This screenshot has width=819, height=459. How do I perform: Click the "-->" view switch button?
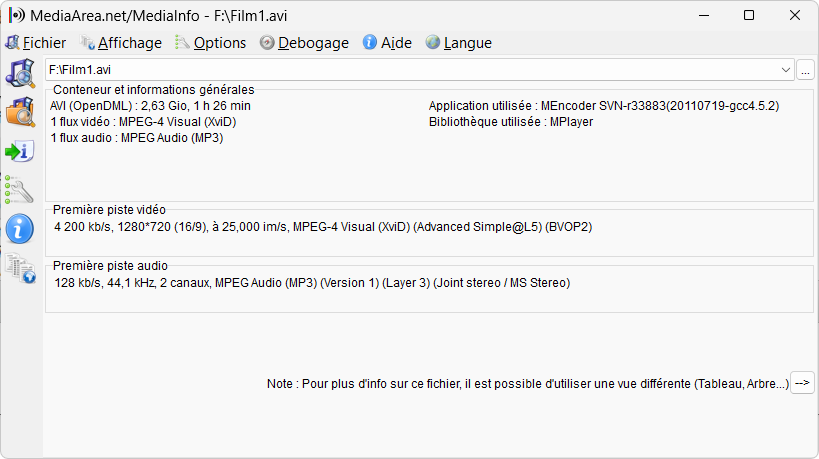pos(802,383)
